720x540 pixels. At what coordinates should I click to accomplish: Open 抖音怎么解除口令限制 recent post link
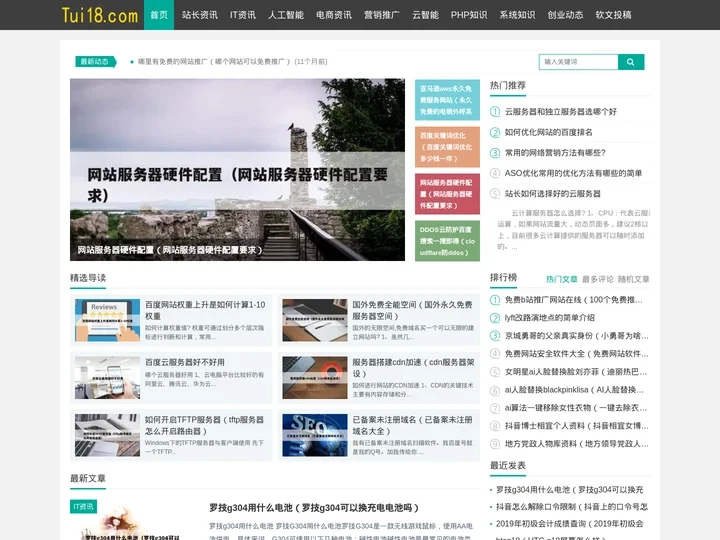click(x=572, y=507)
